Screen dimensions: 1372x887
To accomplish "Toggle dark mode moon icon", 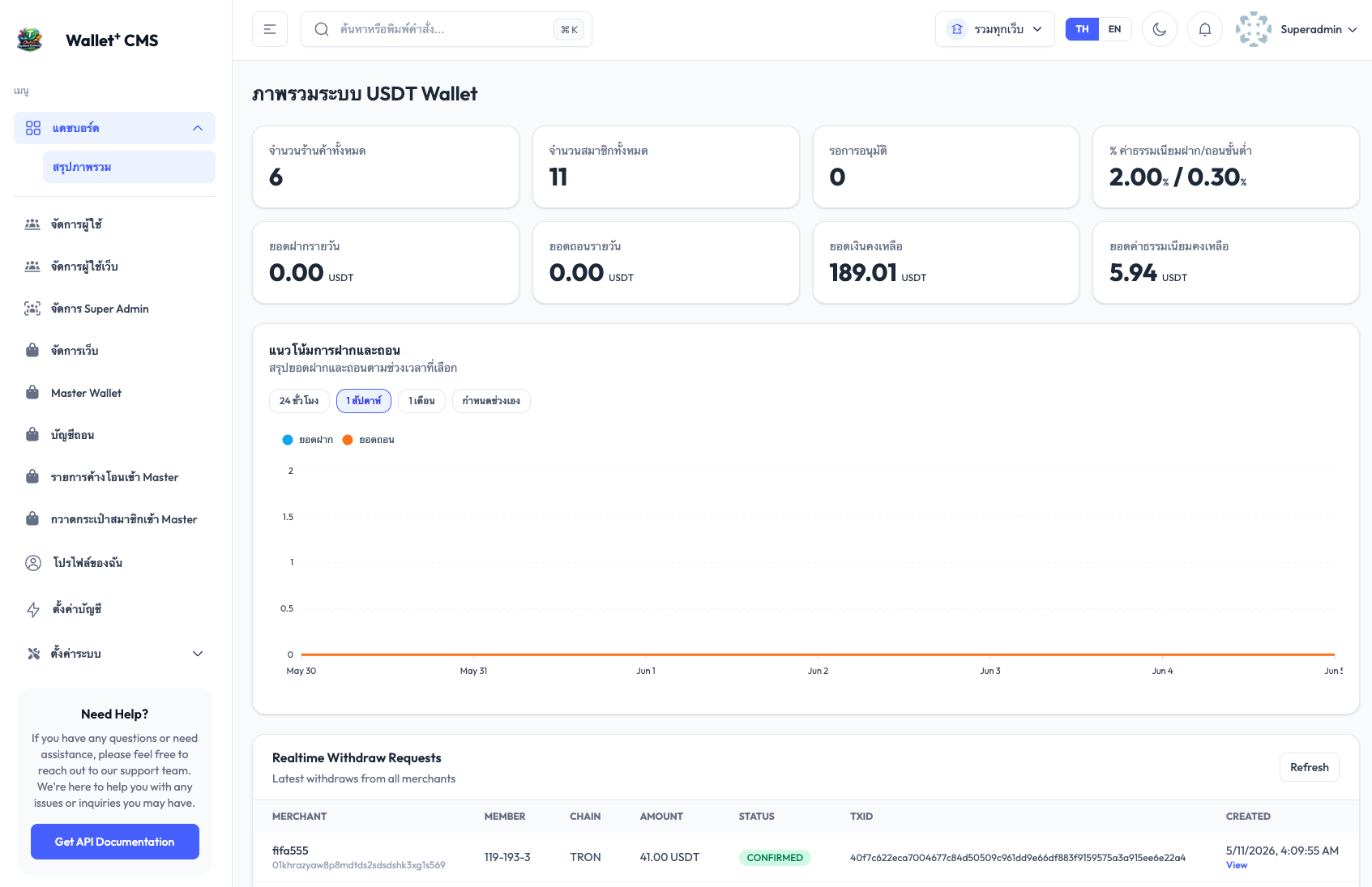I will click(1160, 29).
